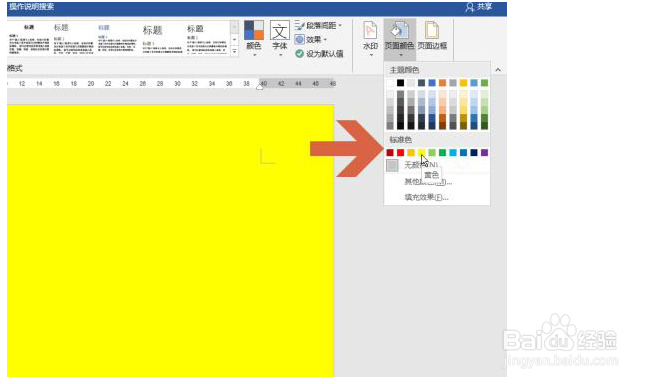This screenshot has width=656, height=384.
Task: Collapse the ribbon with the chevron
Action: (x=498, y=70)
